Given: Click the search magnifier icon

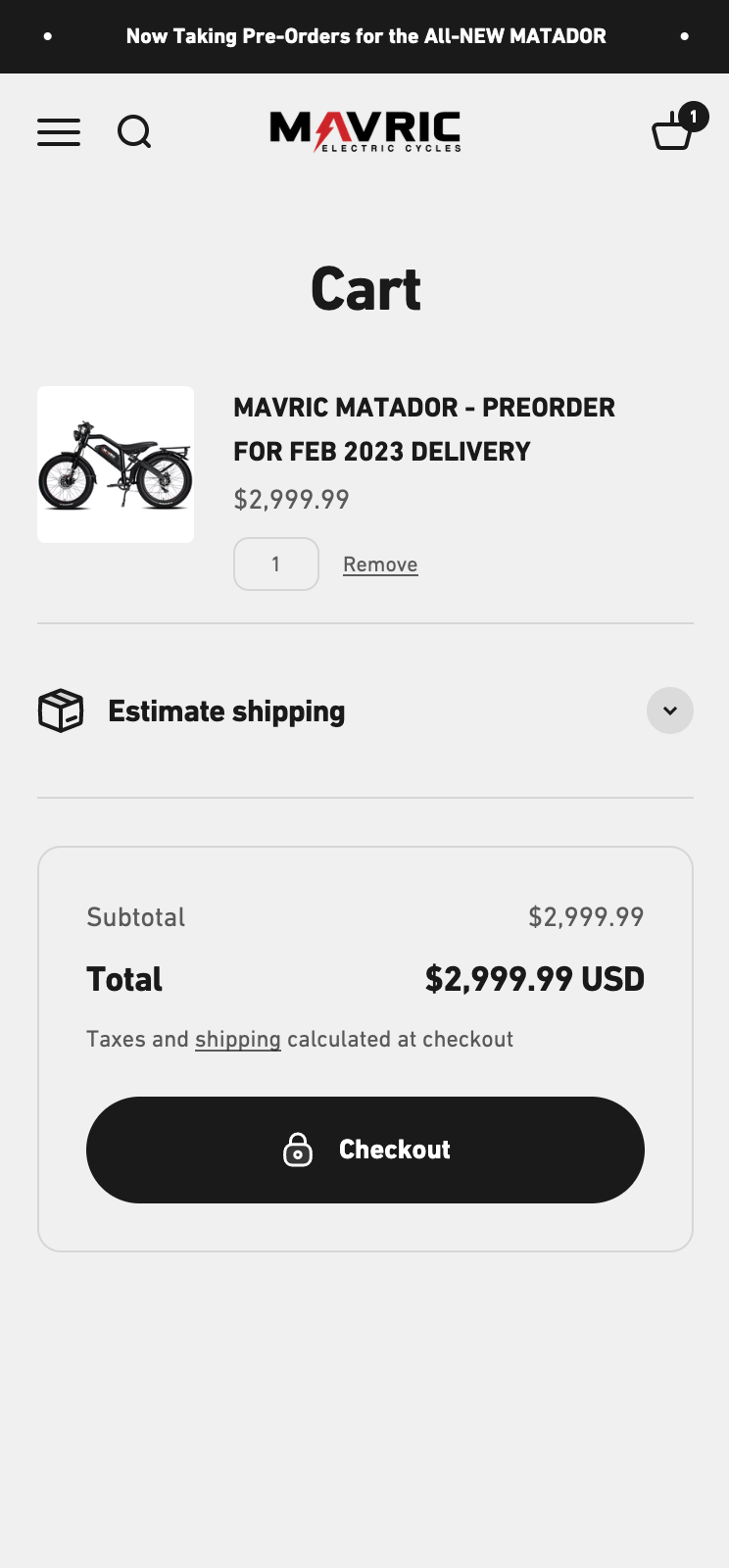Looking at the screenshot, I should tap(134, 131).
